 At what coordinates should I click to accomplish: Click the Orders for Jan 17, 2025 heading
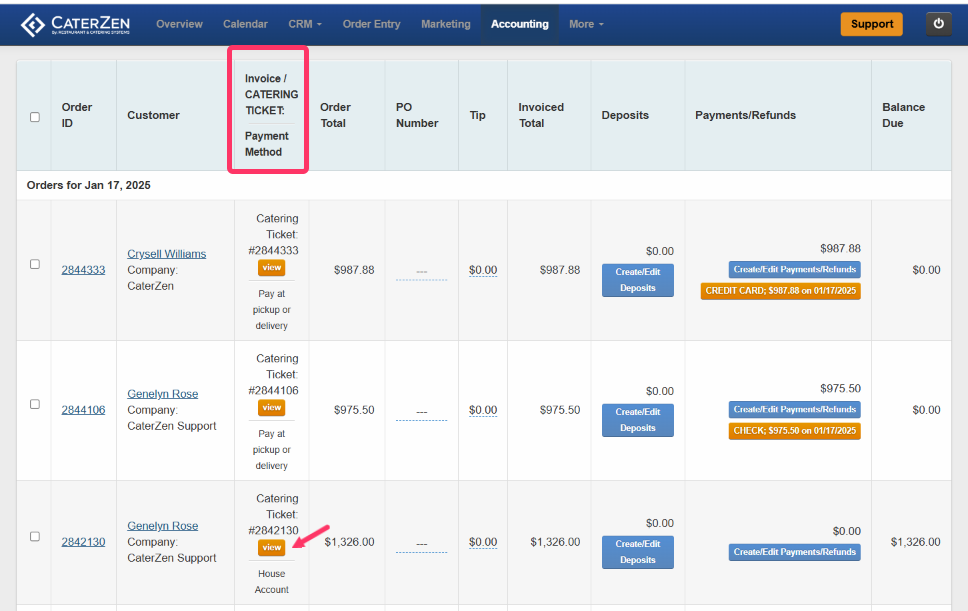click(88, 185)
